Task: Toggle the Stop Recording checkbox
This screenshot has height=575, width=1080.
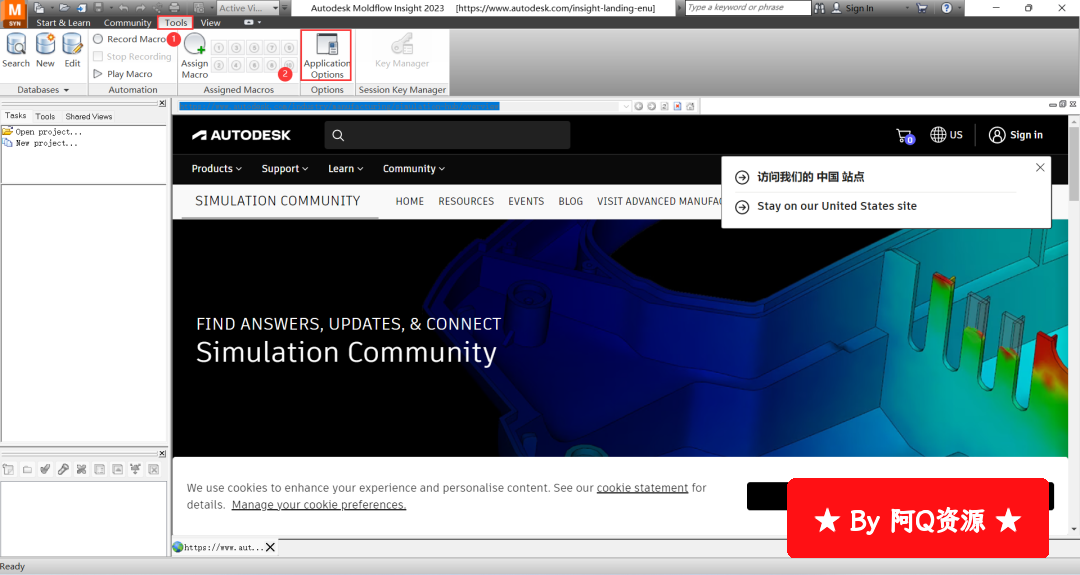Action: [x=98, y=56]
